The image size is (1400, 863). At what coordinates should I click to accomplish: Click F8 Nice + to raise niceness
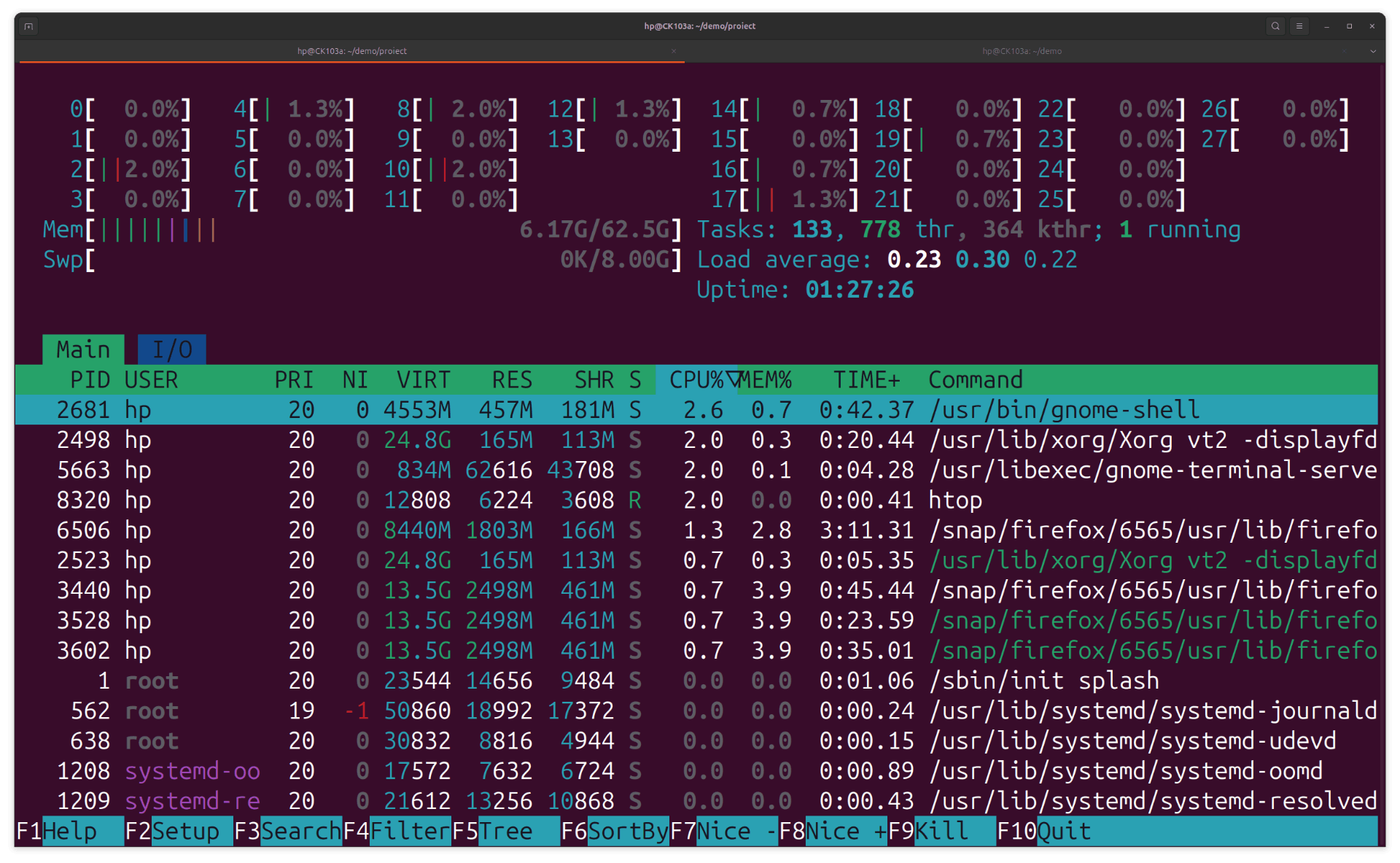point(833,831)
